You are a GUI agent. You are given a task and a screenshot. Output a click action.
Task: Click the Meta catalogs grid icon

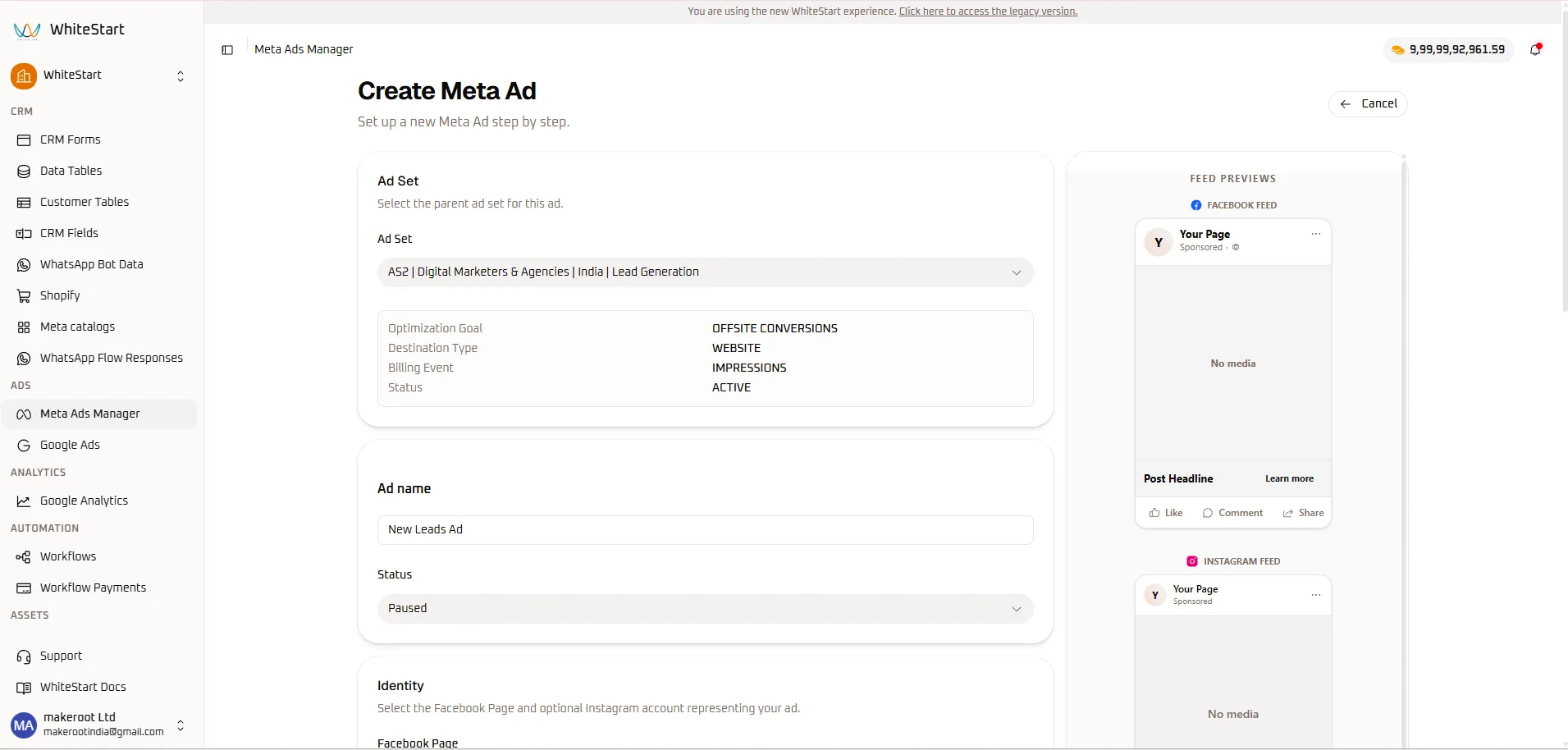(24, 327)
